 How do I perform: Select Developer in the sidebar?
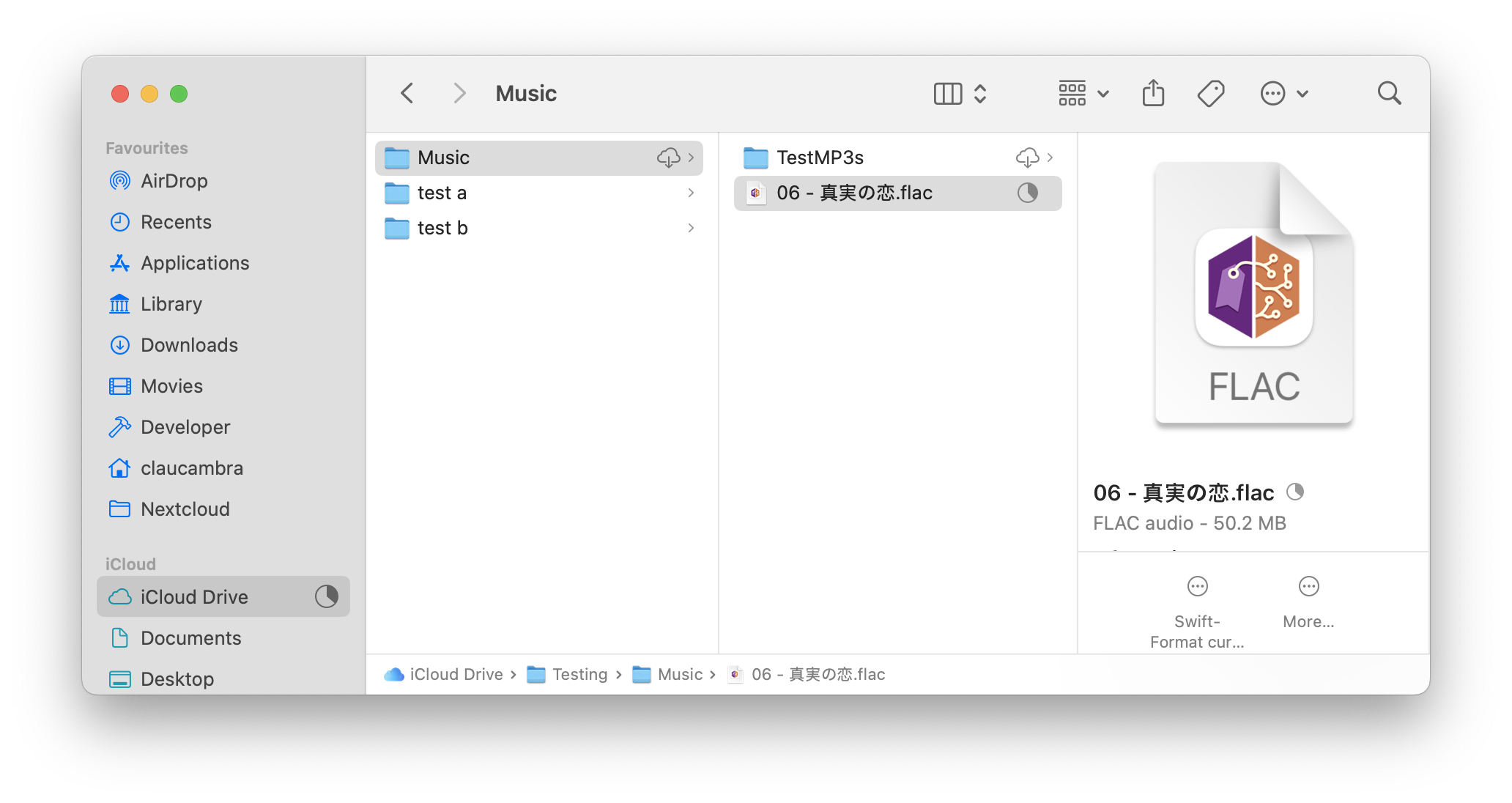pyautogui.click(x=223, y=427)
